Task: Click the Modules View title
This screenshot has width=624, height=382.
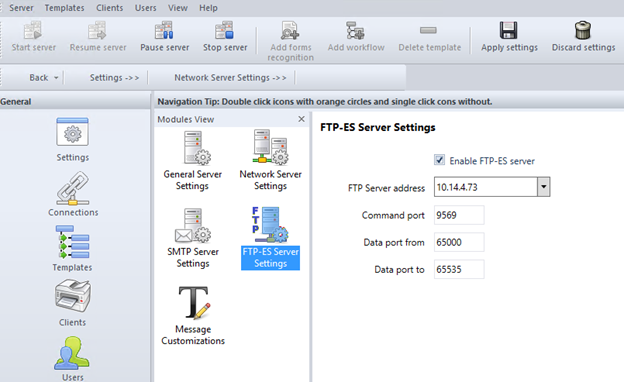Action: tap(185, 119)
